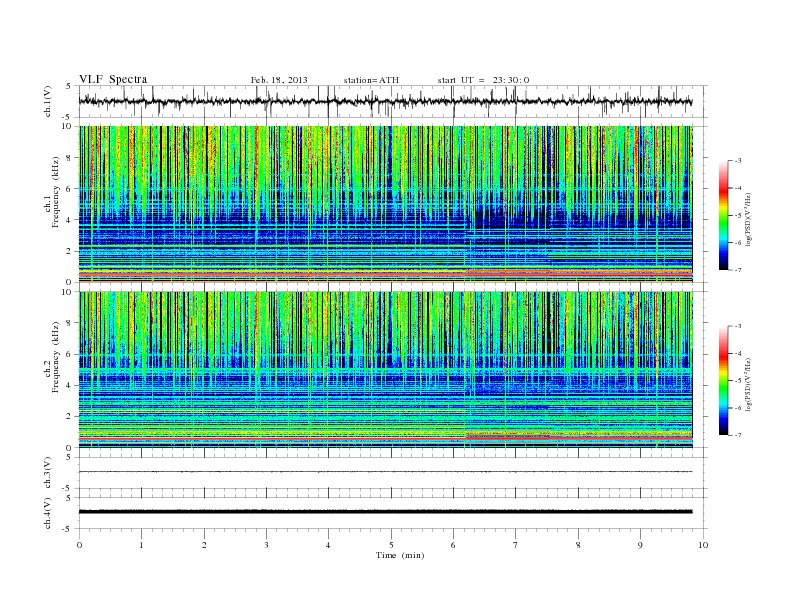Select the "start UT = 23:30:0" text
792x612 pixels.
click(x=483, y=80)
